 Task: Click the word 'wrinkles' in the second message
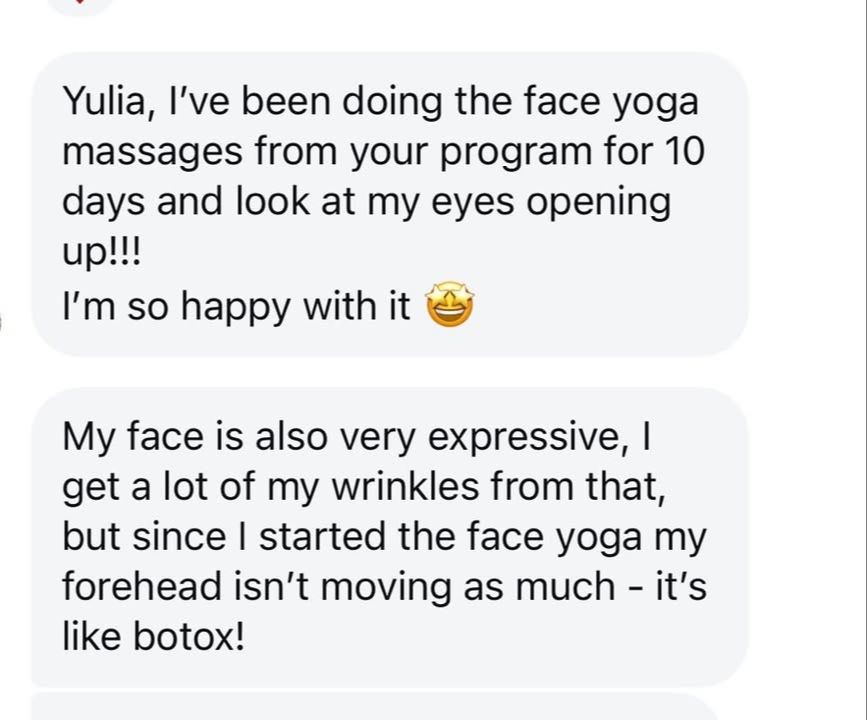tap(406, 487)
